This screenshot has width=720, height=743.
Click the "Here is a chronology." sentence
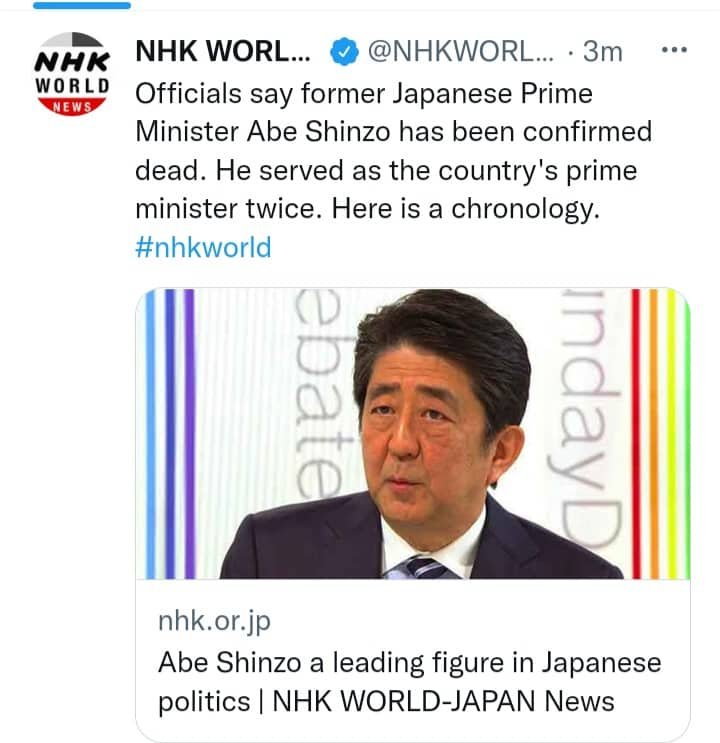click(465, 208)
